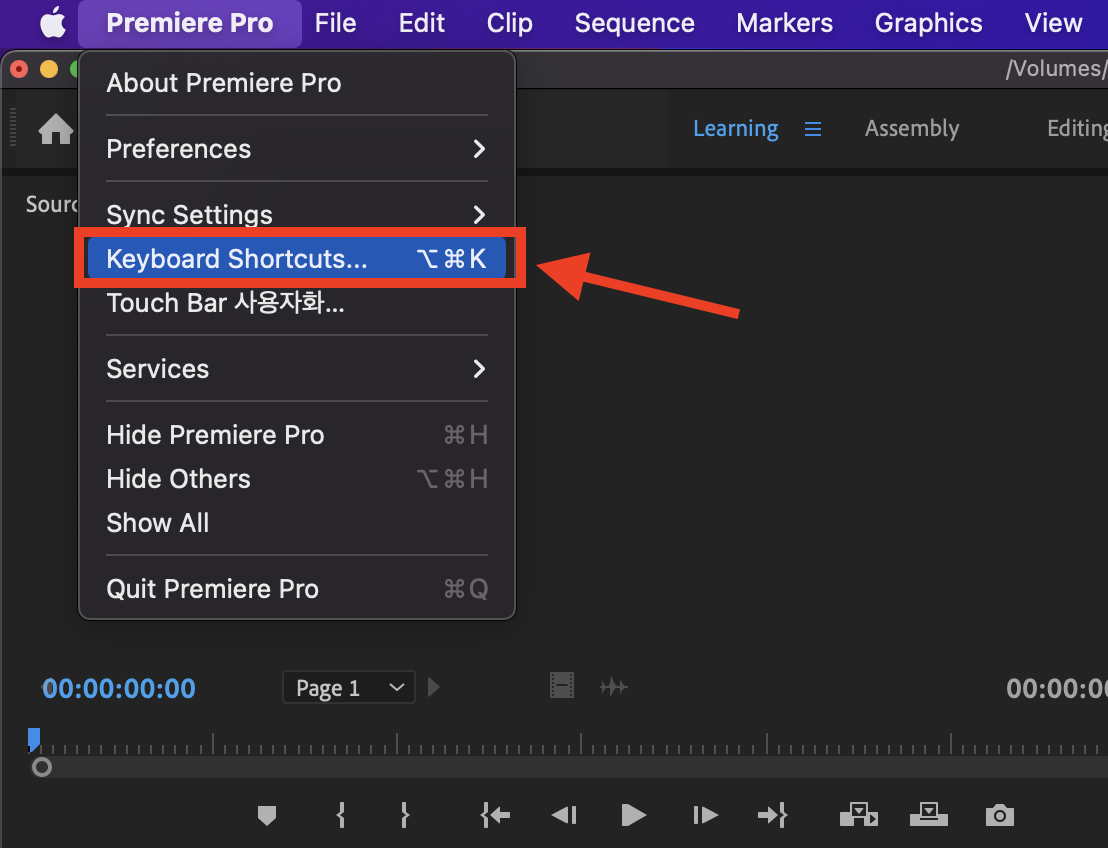Mark Out point bracket button
The width and height of the screenshot is (1108, 848).
tap(405, 815)
